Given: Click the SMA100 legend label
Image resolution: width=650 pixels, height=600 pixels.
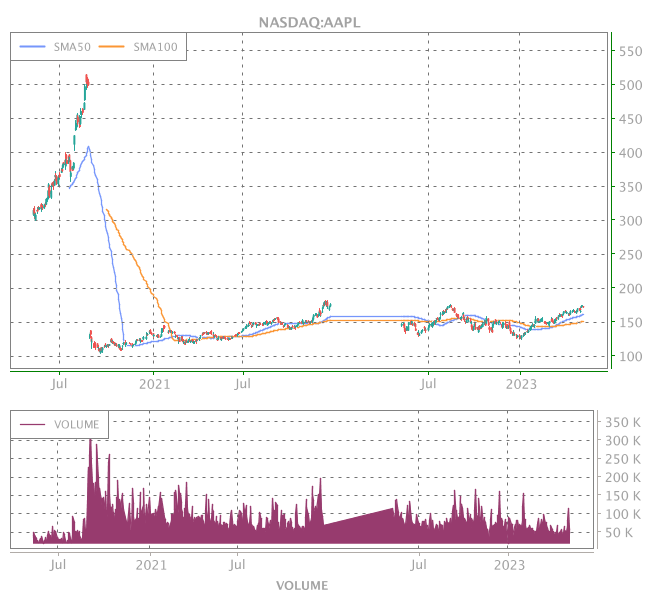Looking at the screenshot, I should 155,47.
